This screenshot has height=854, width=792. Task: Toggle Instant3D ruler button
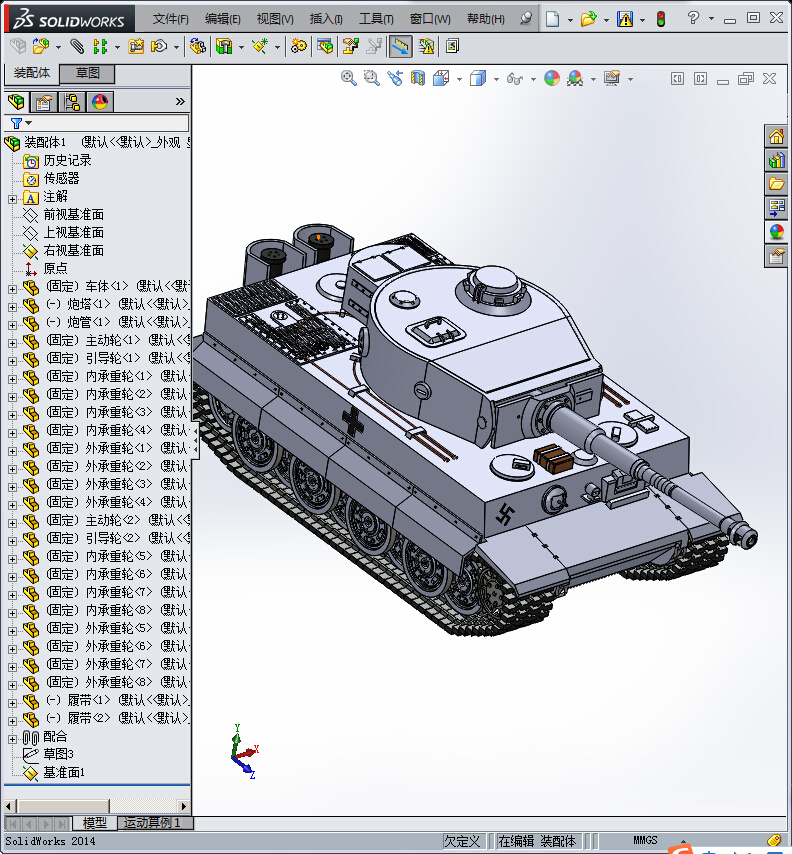400,46
